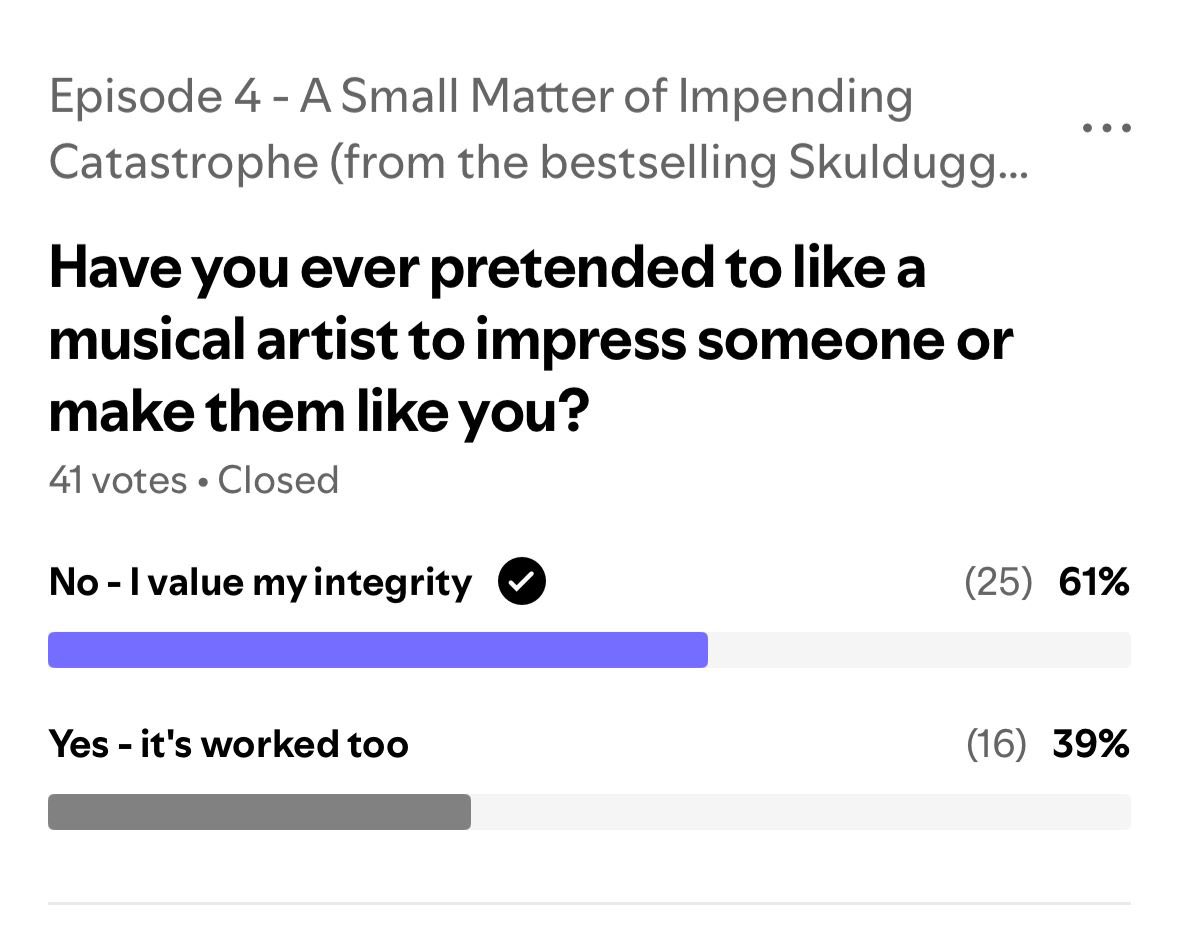
Task: Click the truncated 'Skuldugg...' text
Action: click(x=908, y=162)
